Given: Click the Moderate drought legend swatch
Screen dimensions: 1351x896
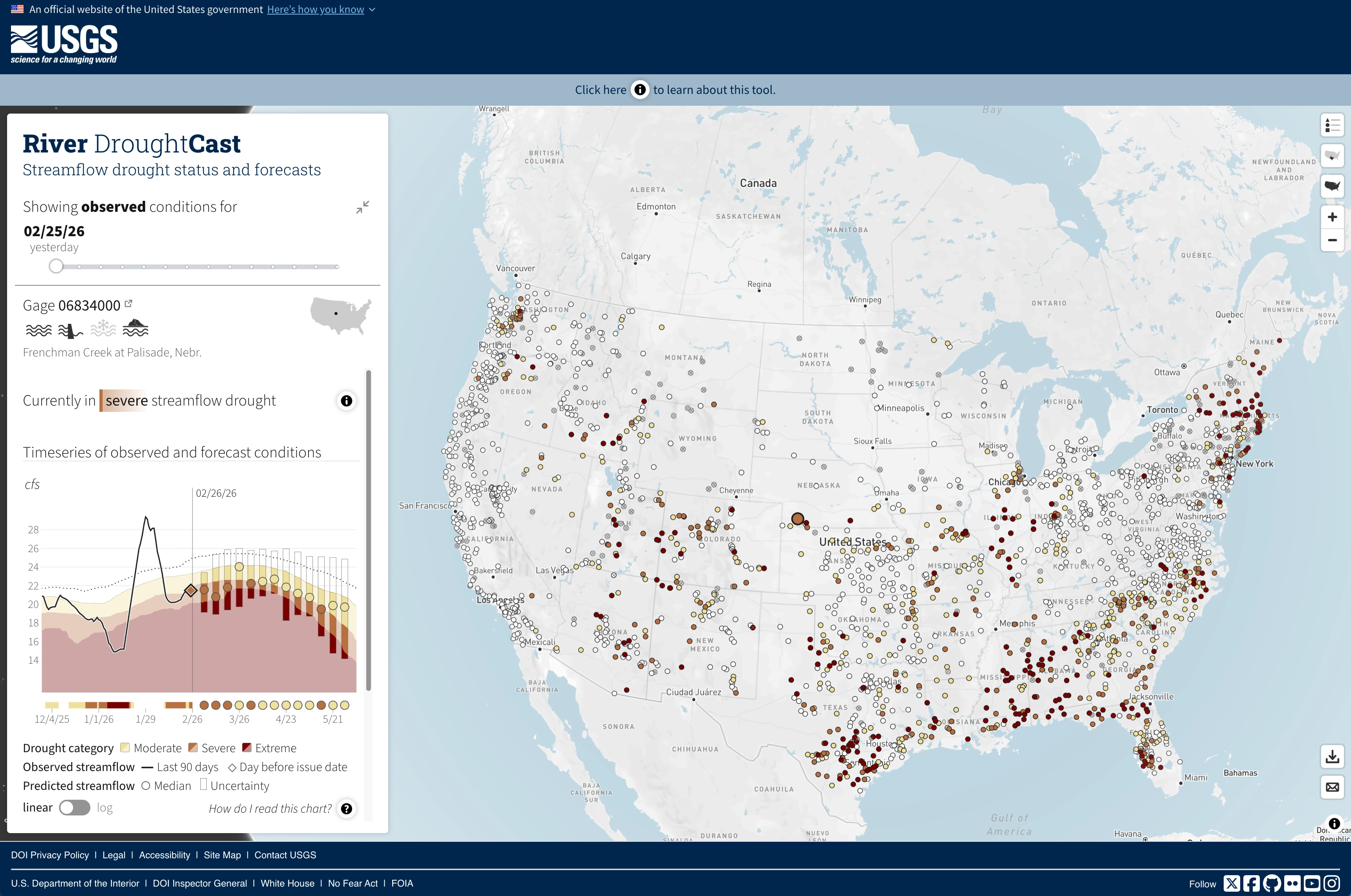Looking at the screenshot, I should coord(125,747).
